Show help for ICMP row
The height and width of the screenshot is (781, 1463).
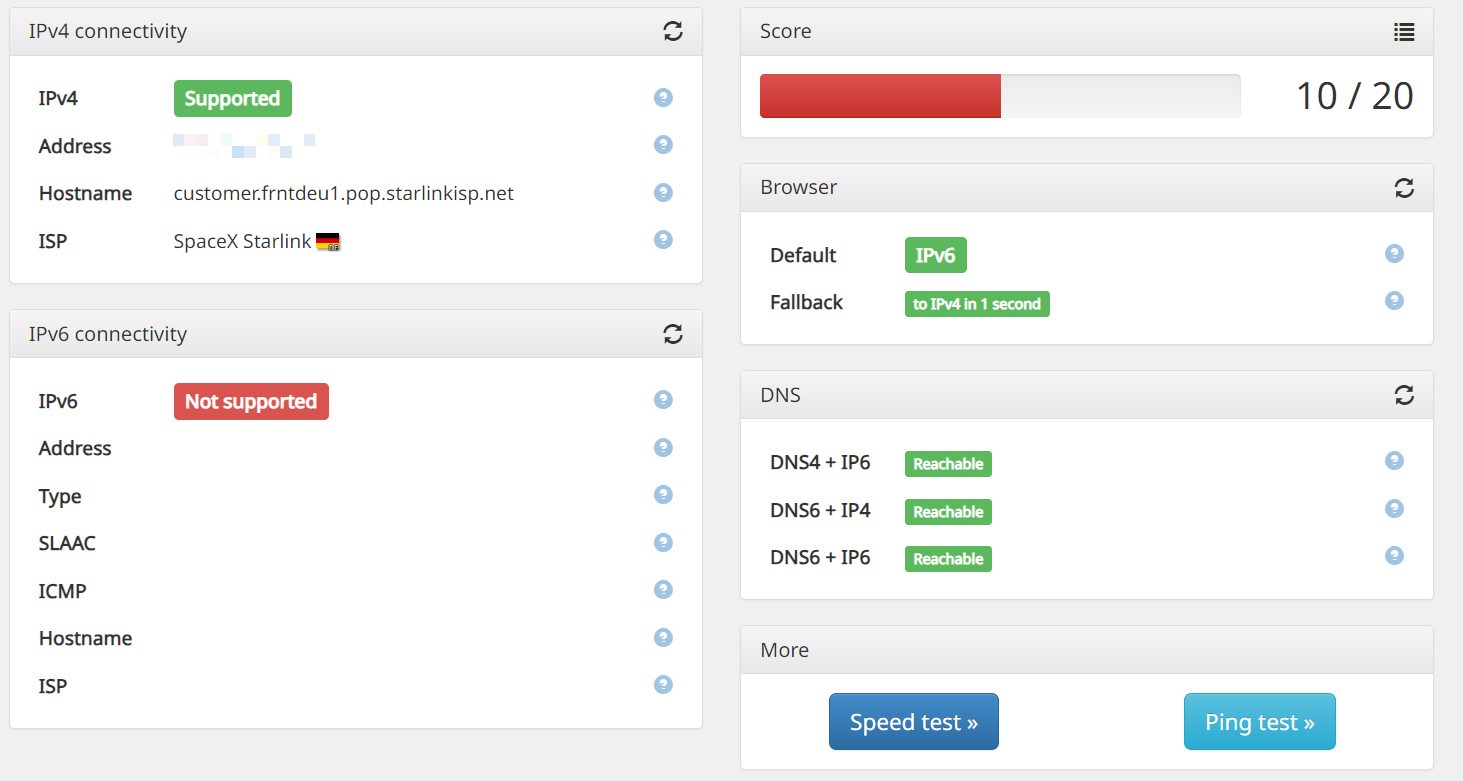click(663, 590)
